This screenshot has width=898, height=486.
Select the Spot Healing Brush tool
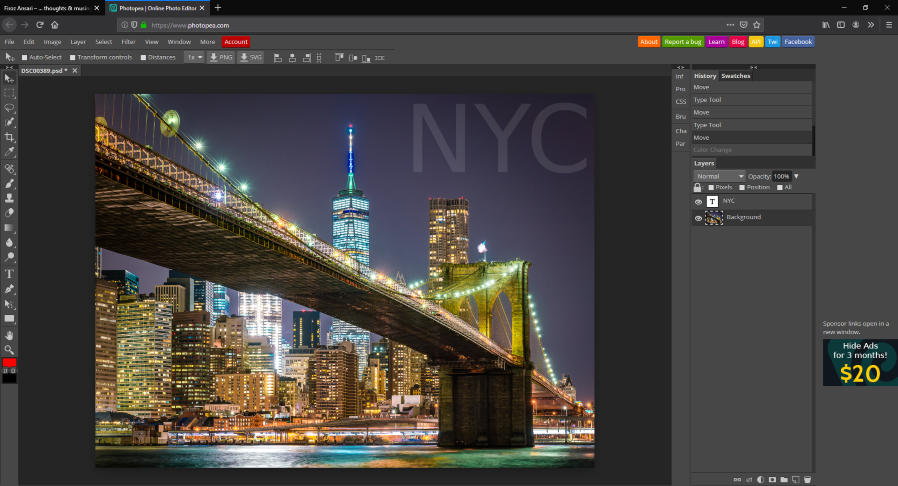click(x=9, y=169)
